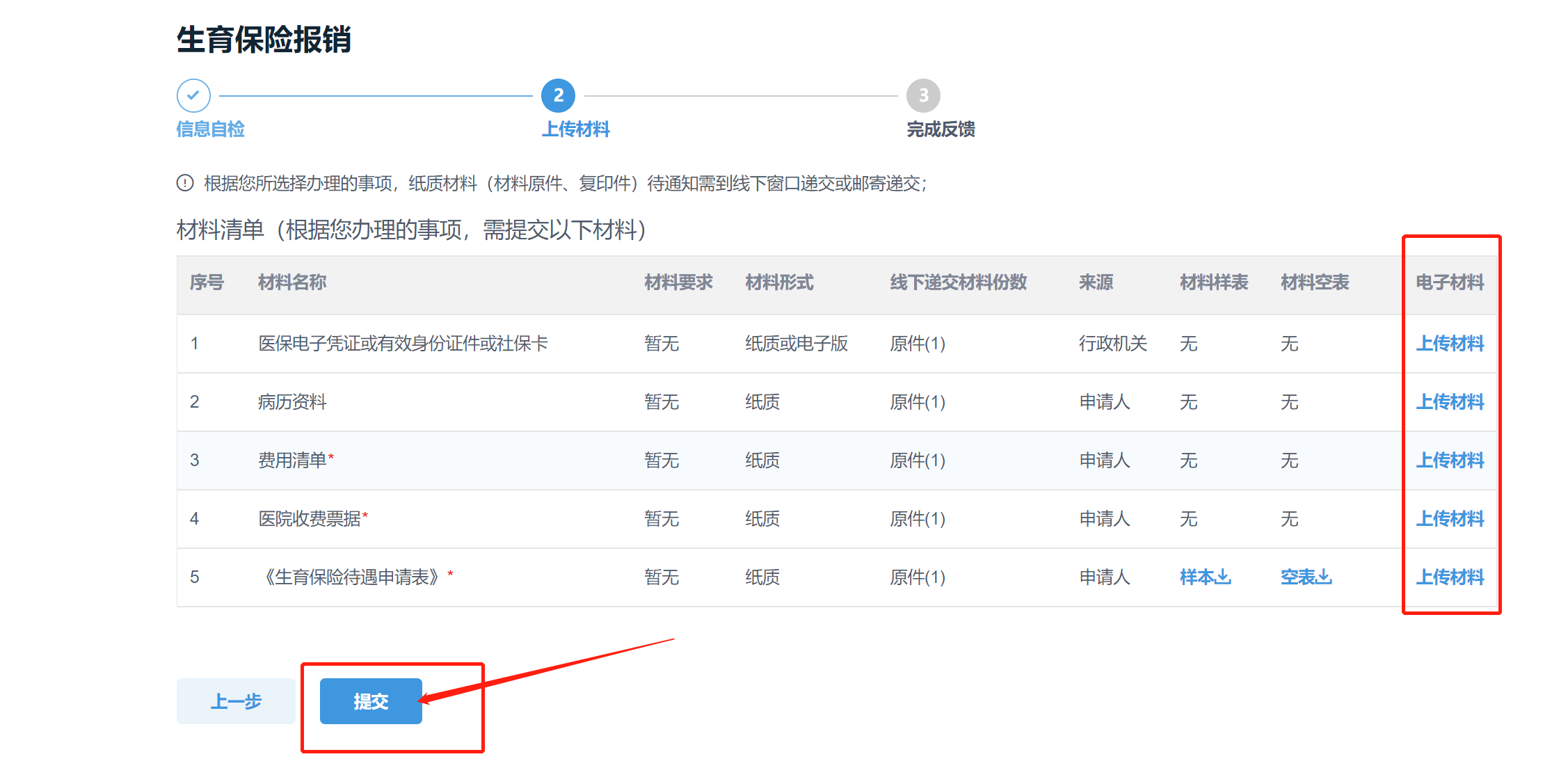Download the 空表 blank form
Screen dimensions: 1568x768
click(x=1306, y=577)
